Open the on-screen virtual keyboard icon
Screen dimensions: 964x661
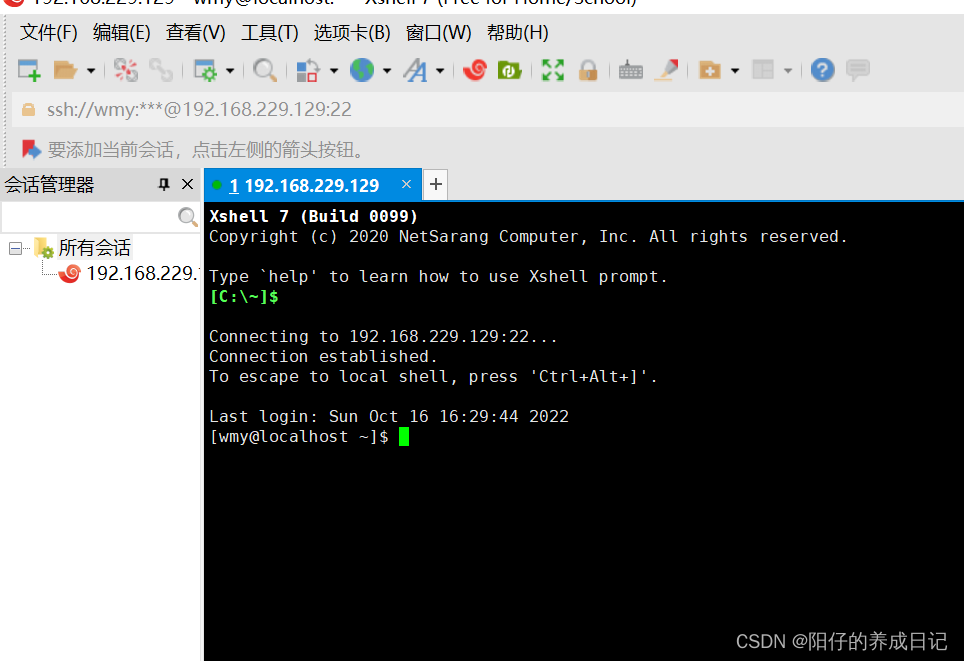click(x=630, y=70)
